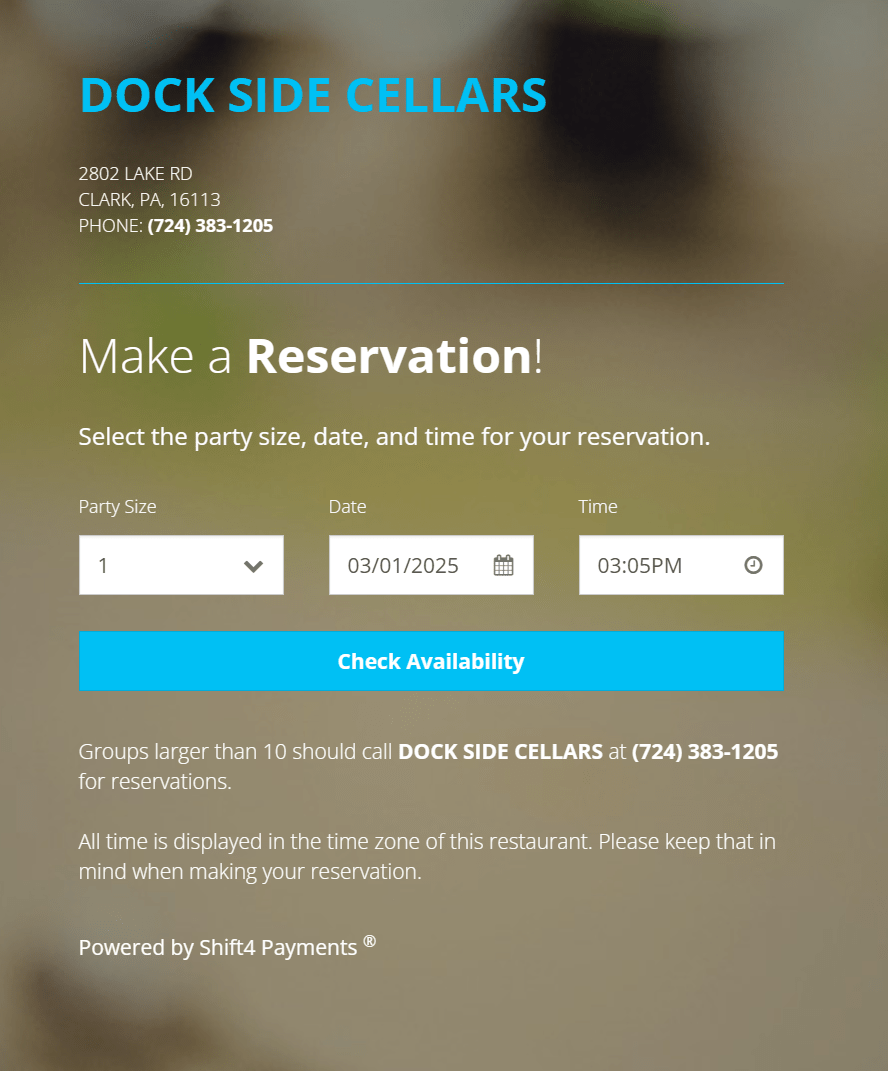Click the Make a Reservation heading

tap(310, 356)
